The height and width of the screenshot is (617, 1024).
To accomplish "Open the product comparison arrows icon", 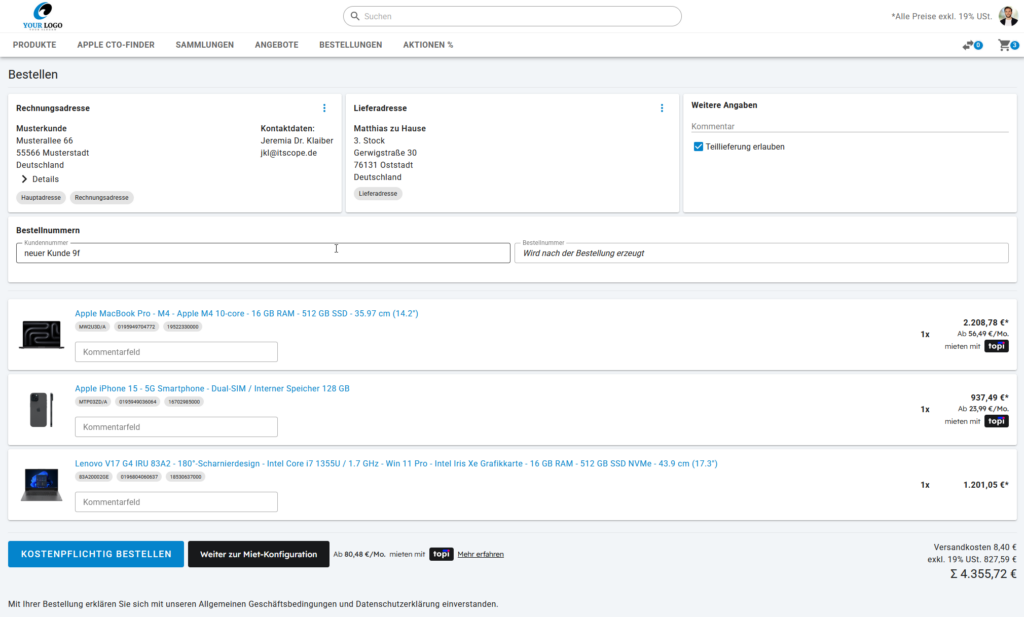I will click(x=968, y=45).
